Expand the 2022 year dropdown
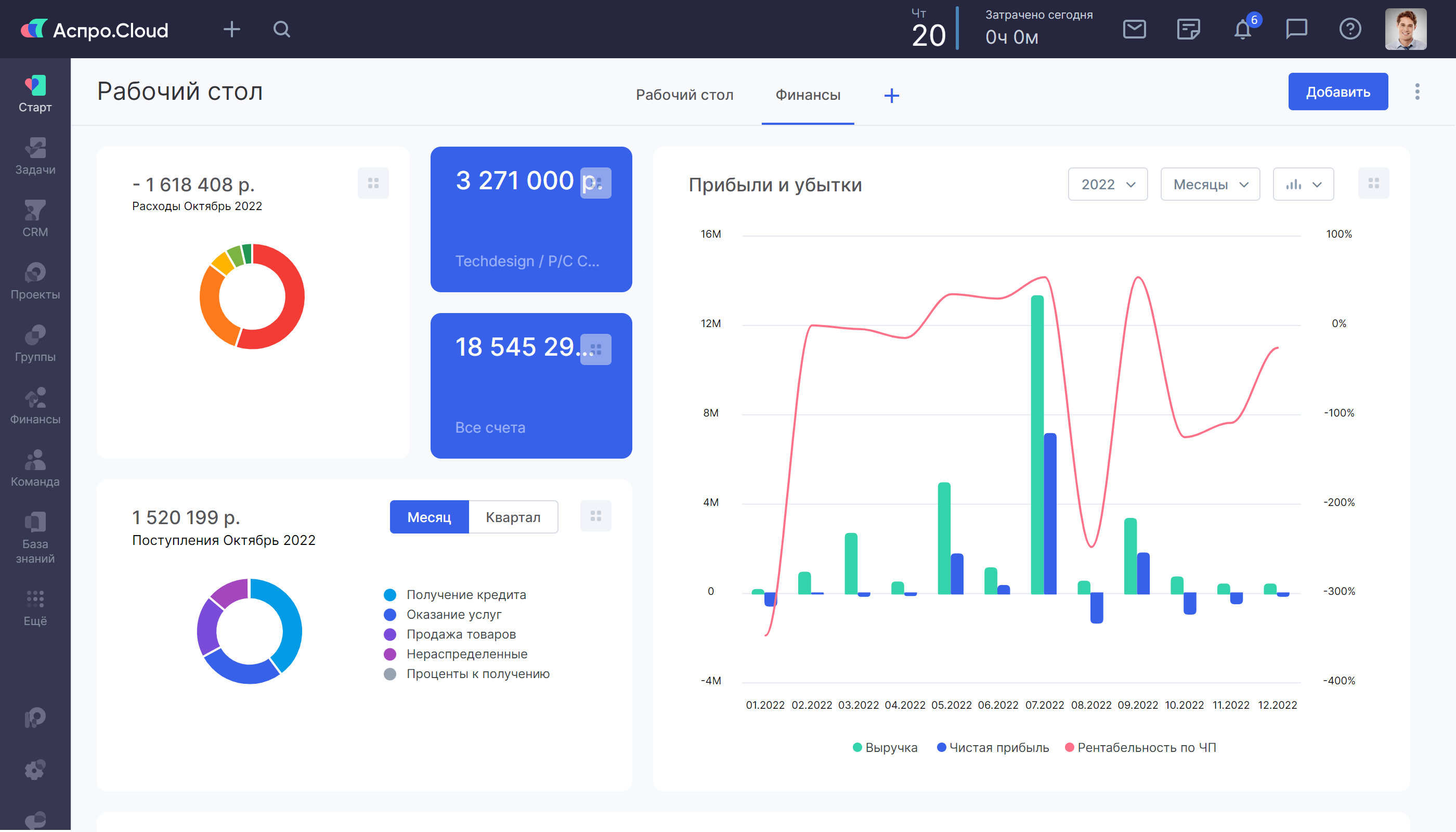This screenshot has height=832, width=1456. point(1108,185)
